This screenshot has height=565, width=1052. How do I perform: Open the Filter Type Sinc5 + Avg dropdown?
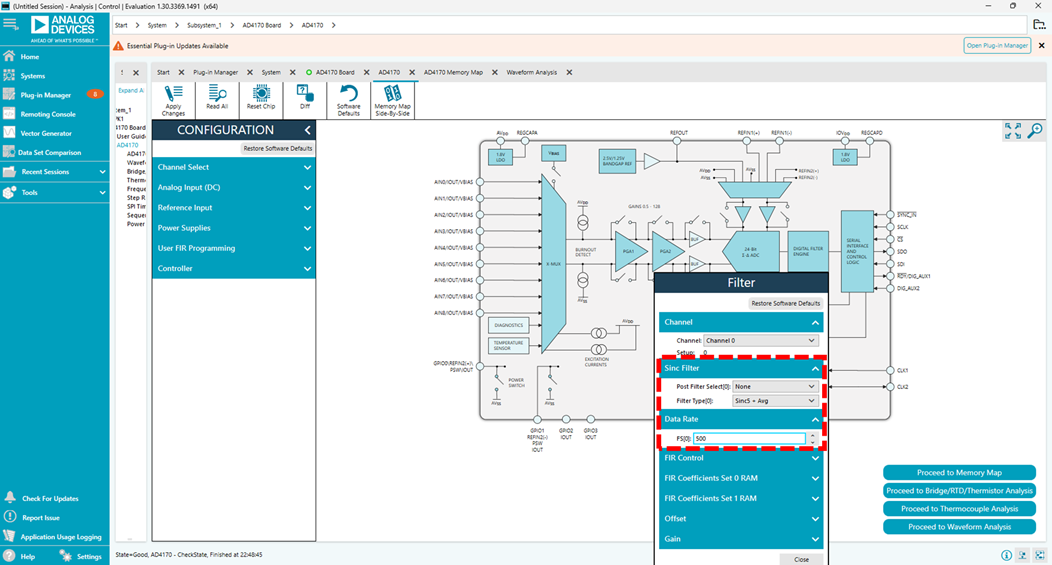click(x=775, y=401)
